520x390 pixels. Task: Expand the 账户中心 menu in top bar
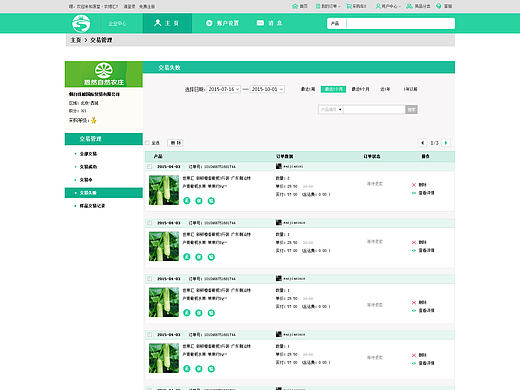[388, 6]
